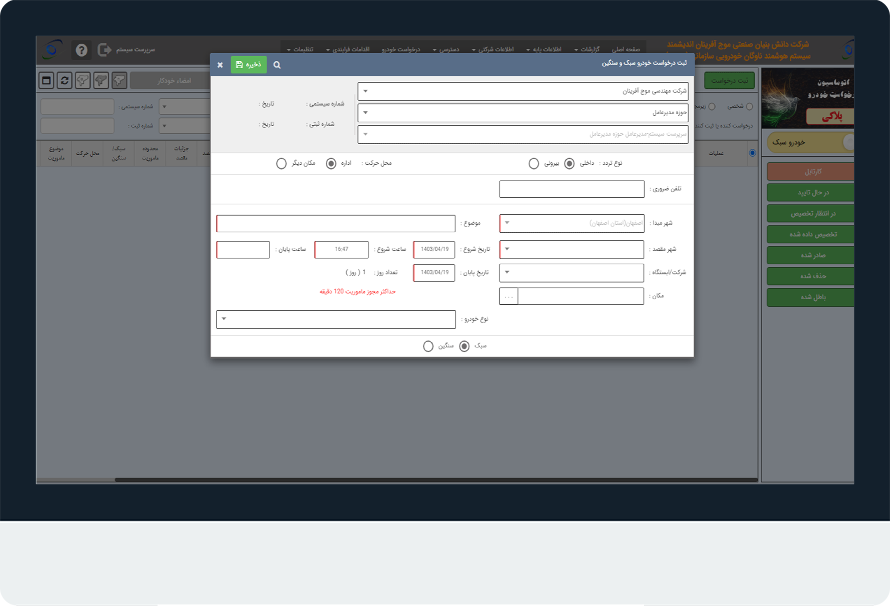Select the اداره departure radio option
The width and height of the screenshot is (890, 606).
(x=331, y=163)
